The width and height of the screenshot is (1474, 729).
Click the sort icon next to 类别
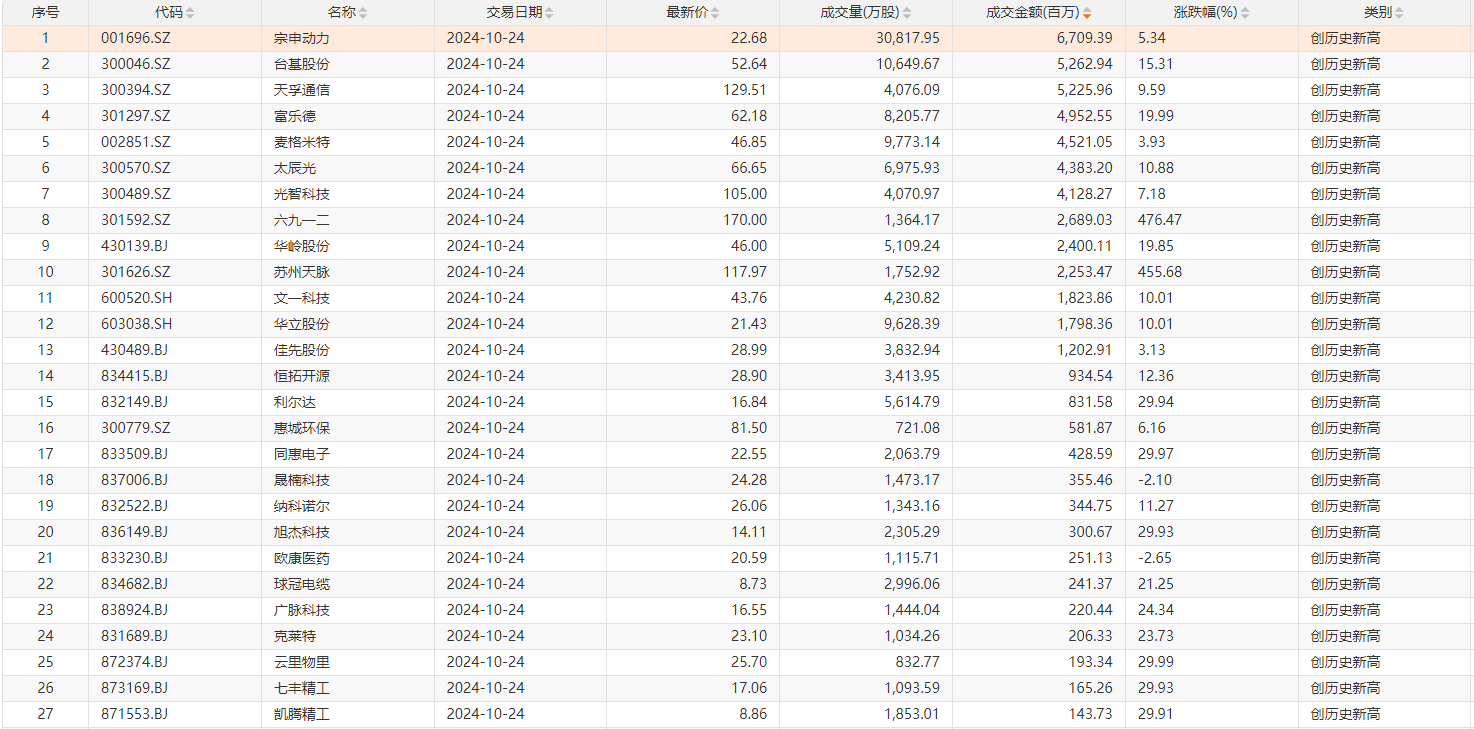1398,13
